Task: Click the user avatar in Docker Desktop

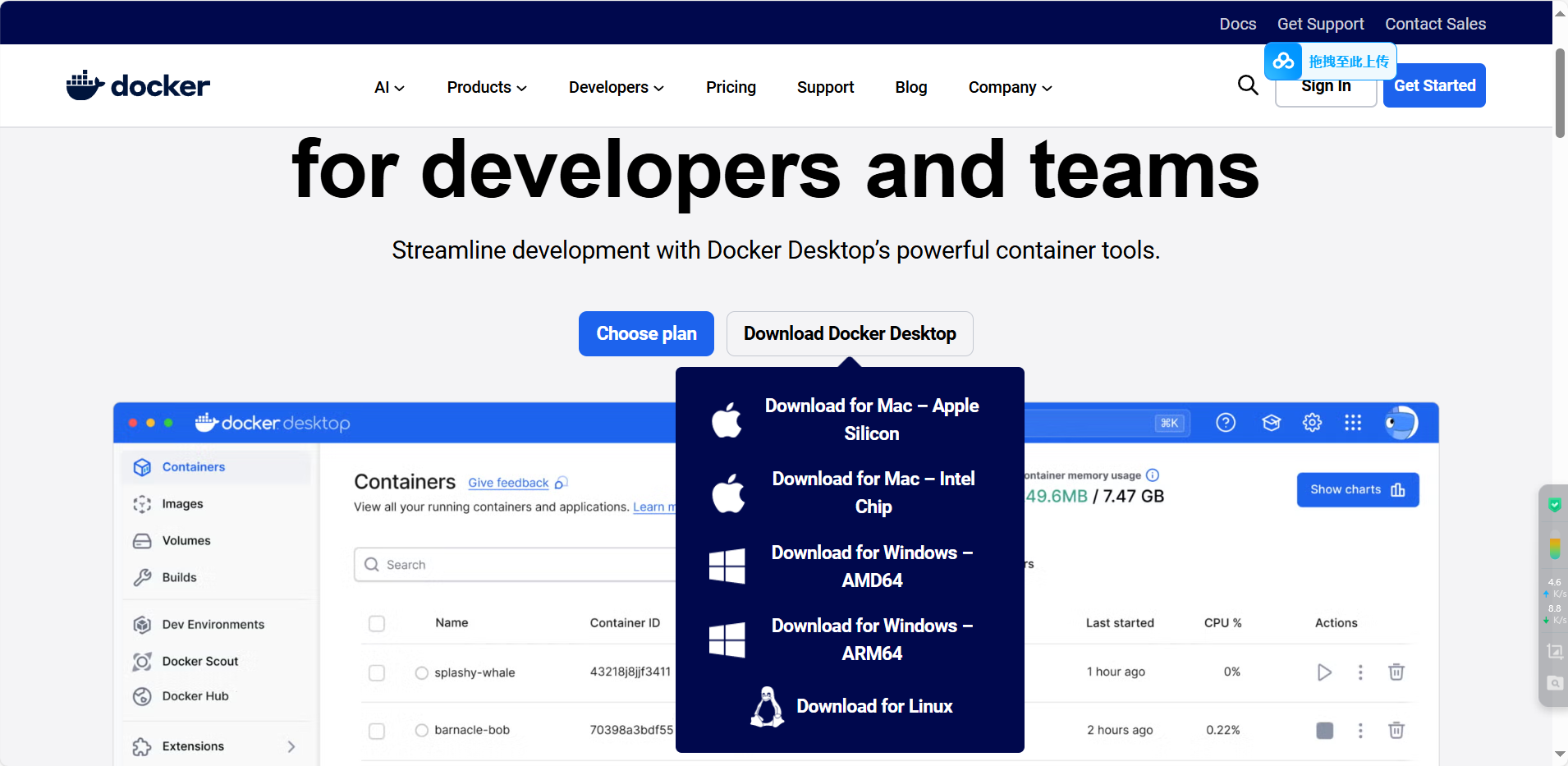Action: (x=1401, y=423)
